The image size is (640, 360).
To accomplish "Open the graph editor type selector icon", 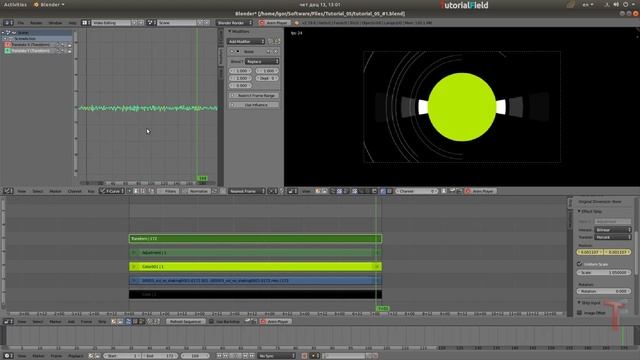I will pos(8,191).
